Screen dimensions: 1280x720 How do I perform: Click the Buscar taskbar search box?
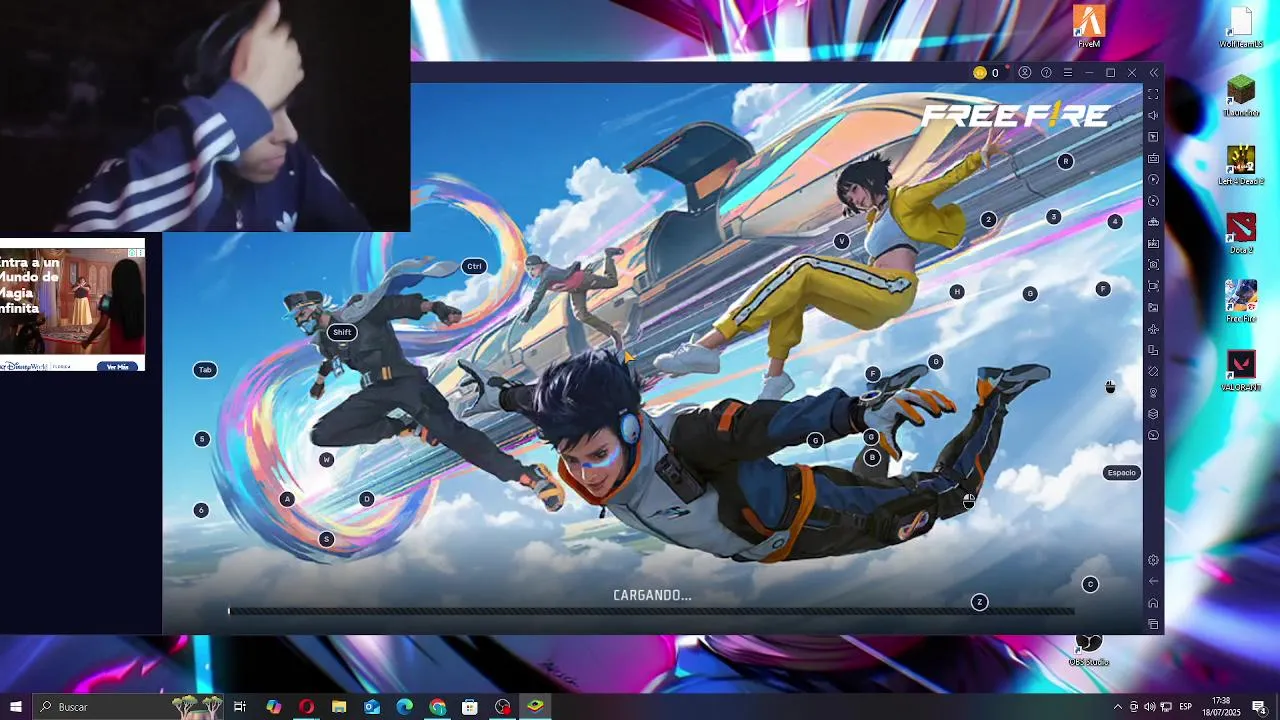tap(128, 707)
